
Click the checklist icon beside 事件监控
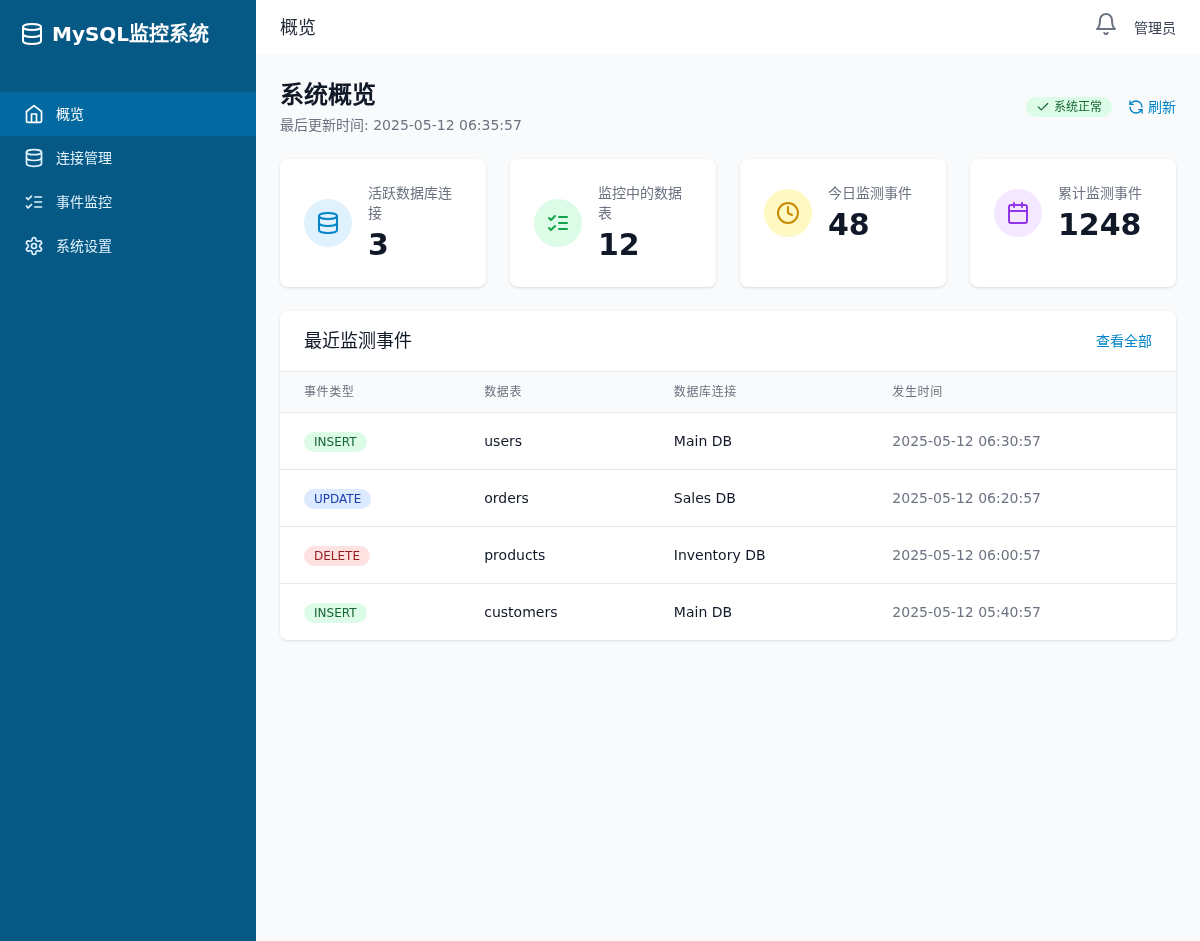click(x=34, y=202)
